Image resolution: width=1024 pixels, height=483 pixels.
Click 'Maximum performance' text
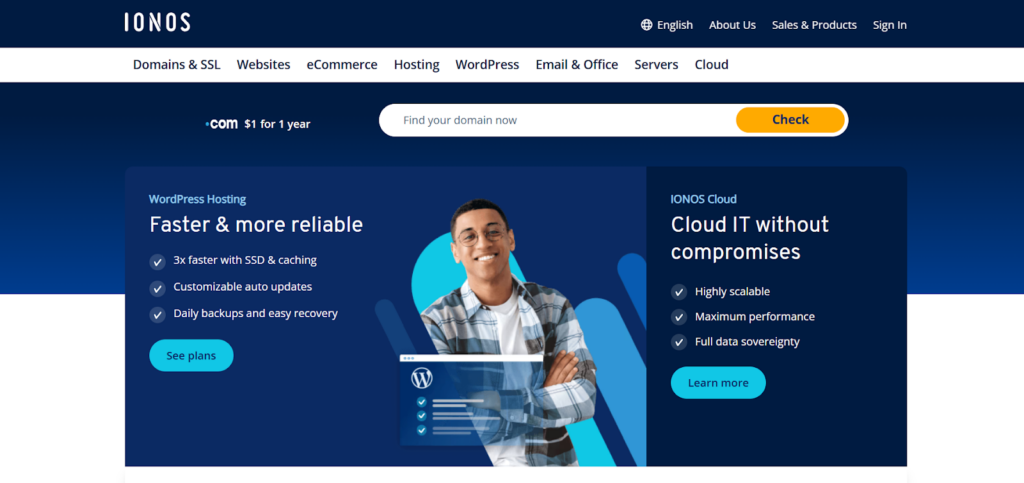click(x=755, y=317)
